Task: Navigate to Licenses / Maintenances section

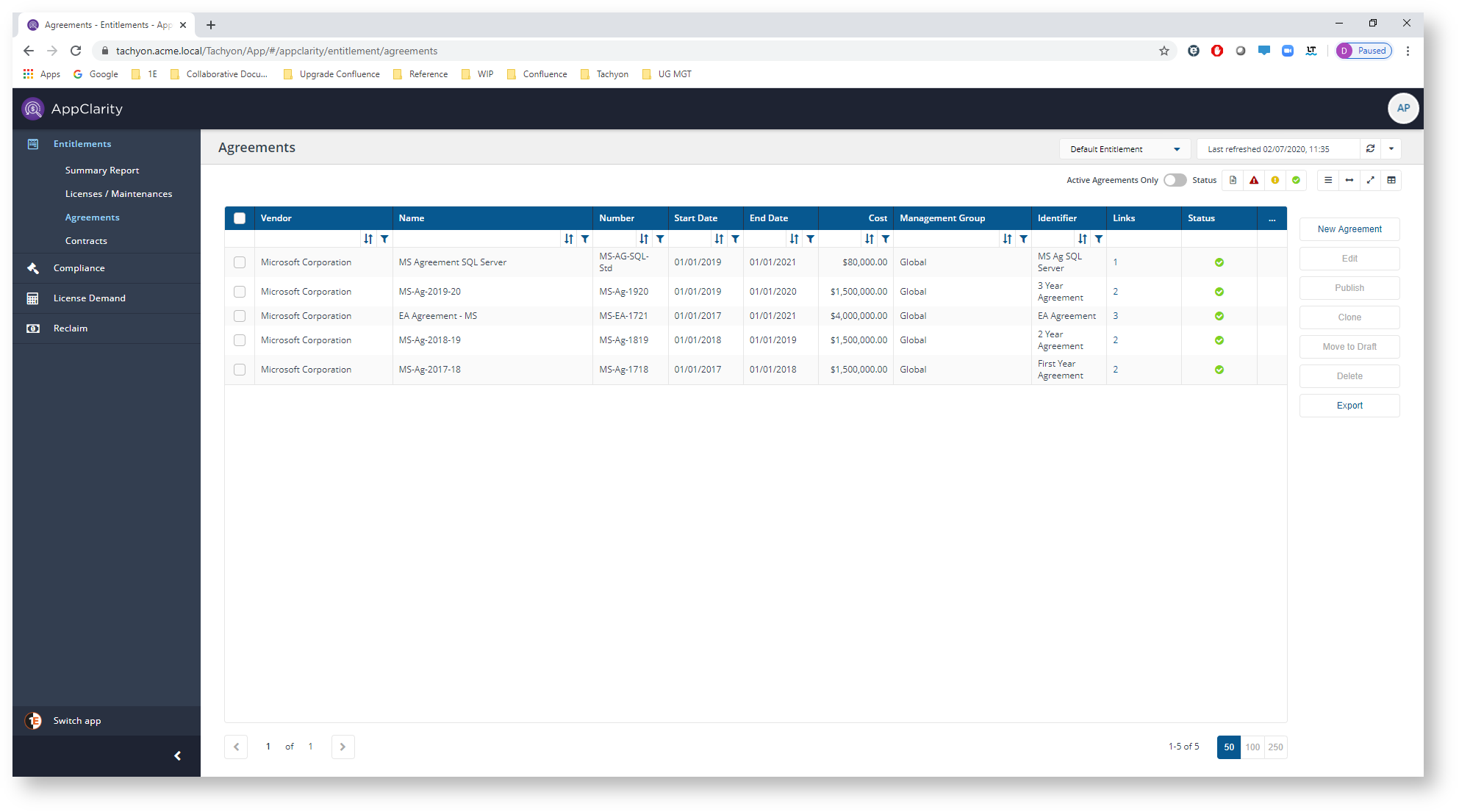Action: [x=119, y=193]
